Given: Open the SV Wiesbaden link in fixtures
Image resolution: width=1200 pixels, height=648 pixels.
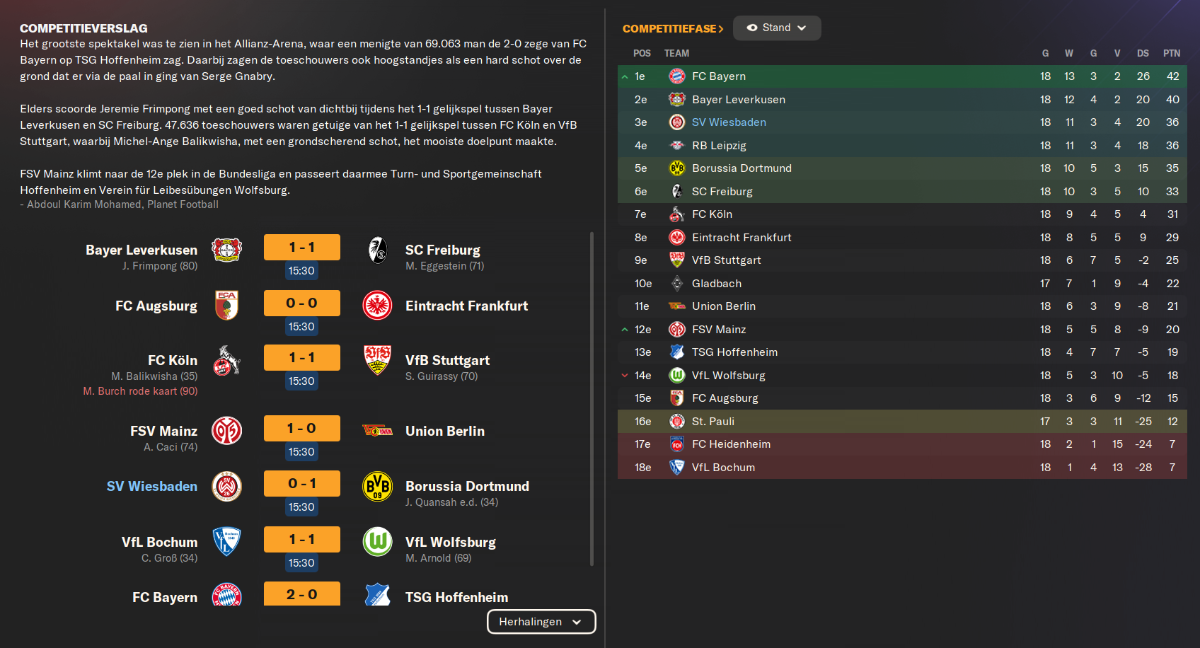Looking at the screenshot, I should 152,486.
